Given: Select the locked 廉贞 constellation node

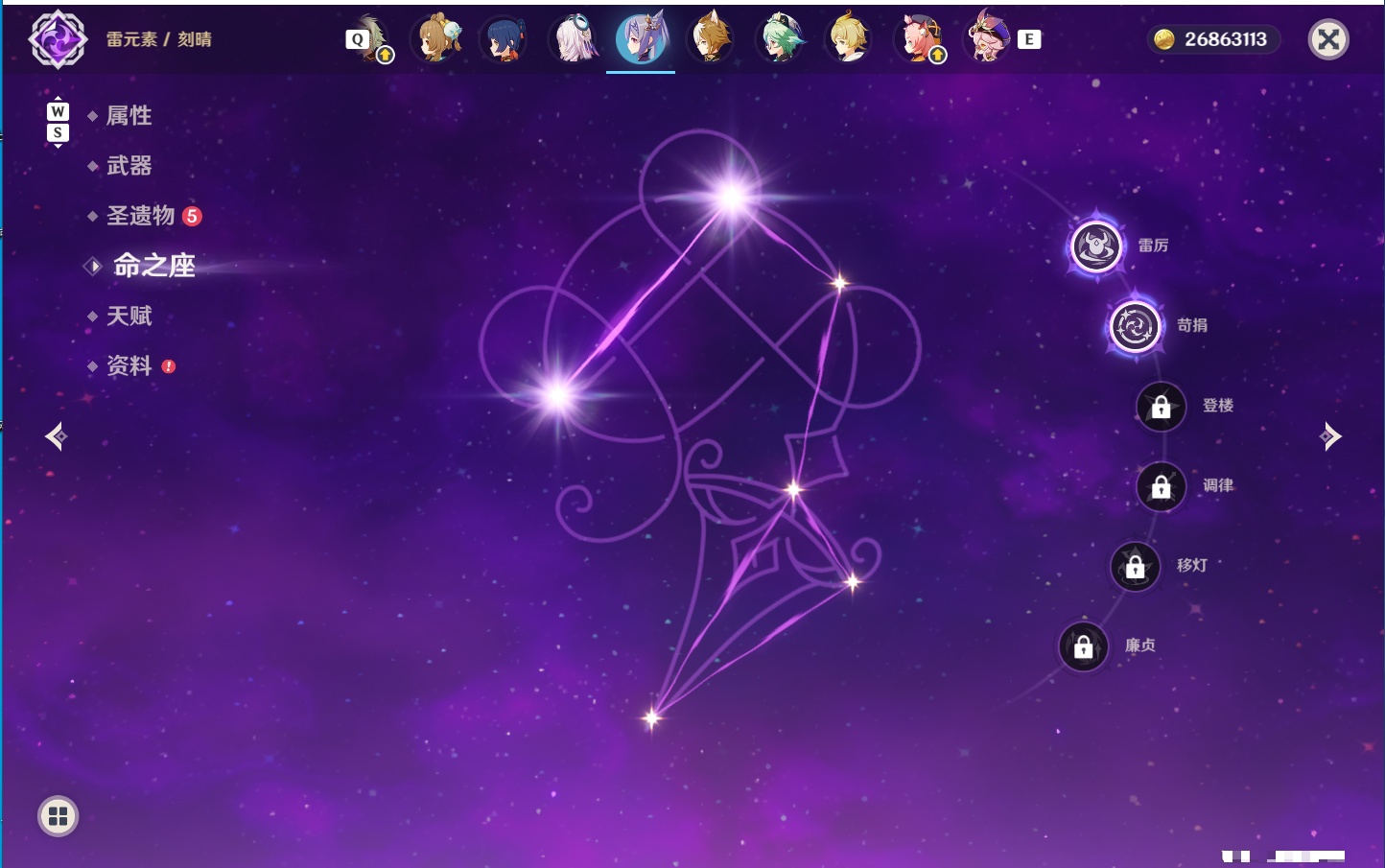Looking at the screenshot, I should click(x=1083, y=646).
